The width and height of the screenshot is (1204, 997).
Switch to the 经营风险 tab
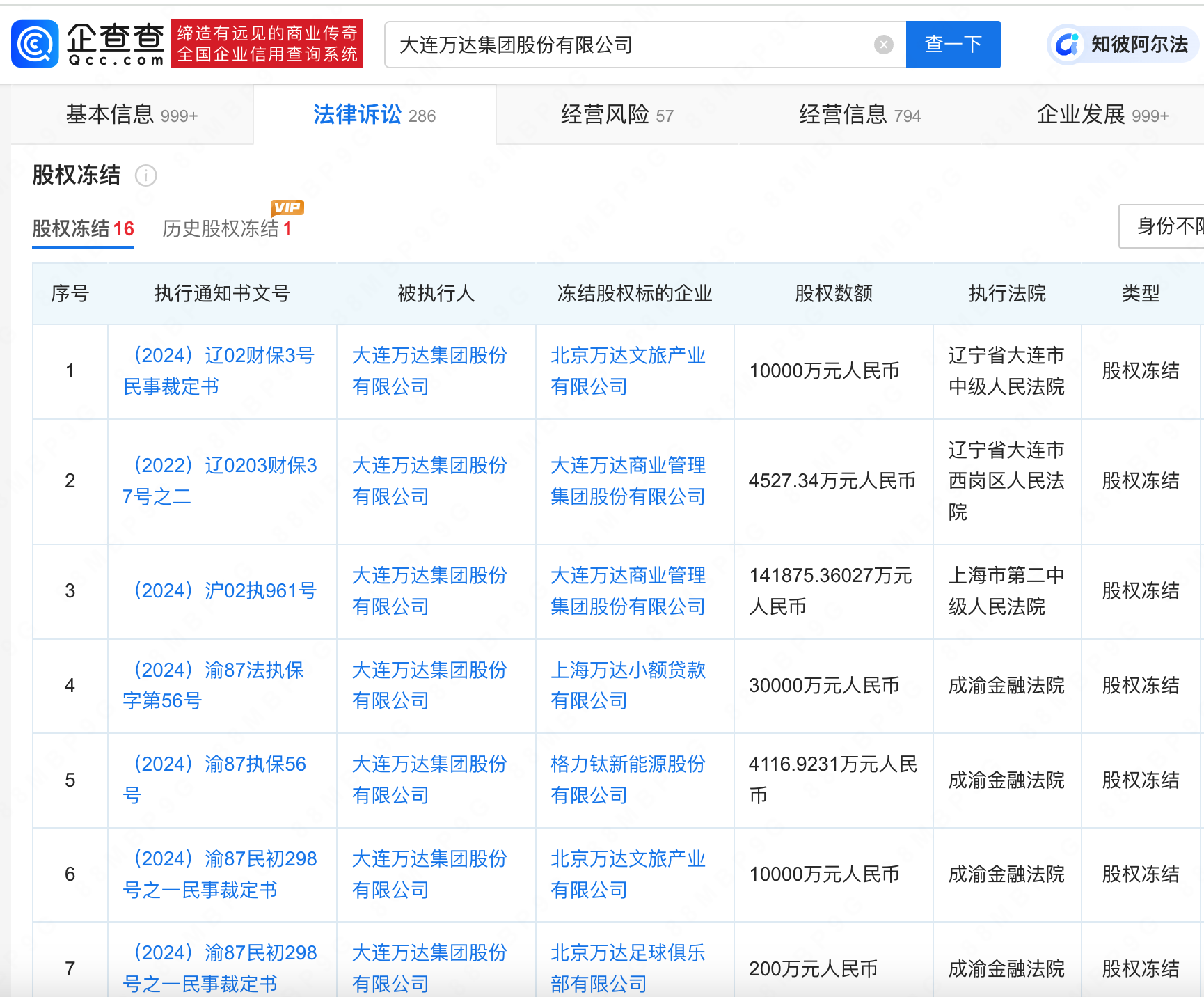(x=617, y=115)
